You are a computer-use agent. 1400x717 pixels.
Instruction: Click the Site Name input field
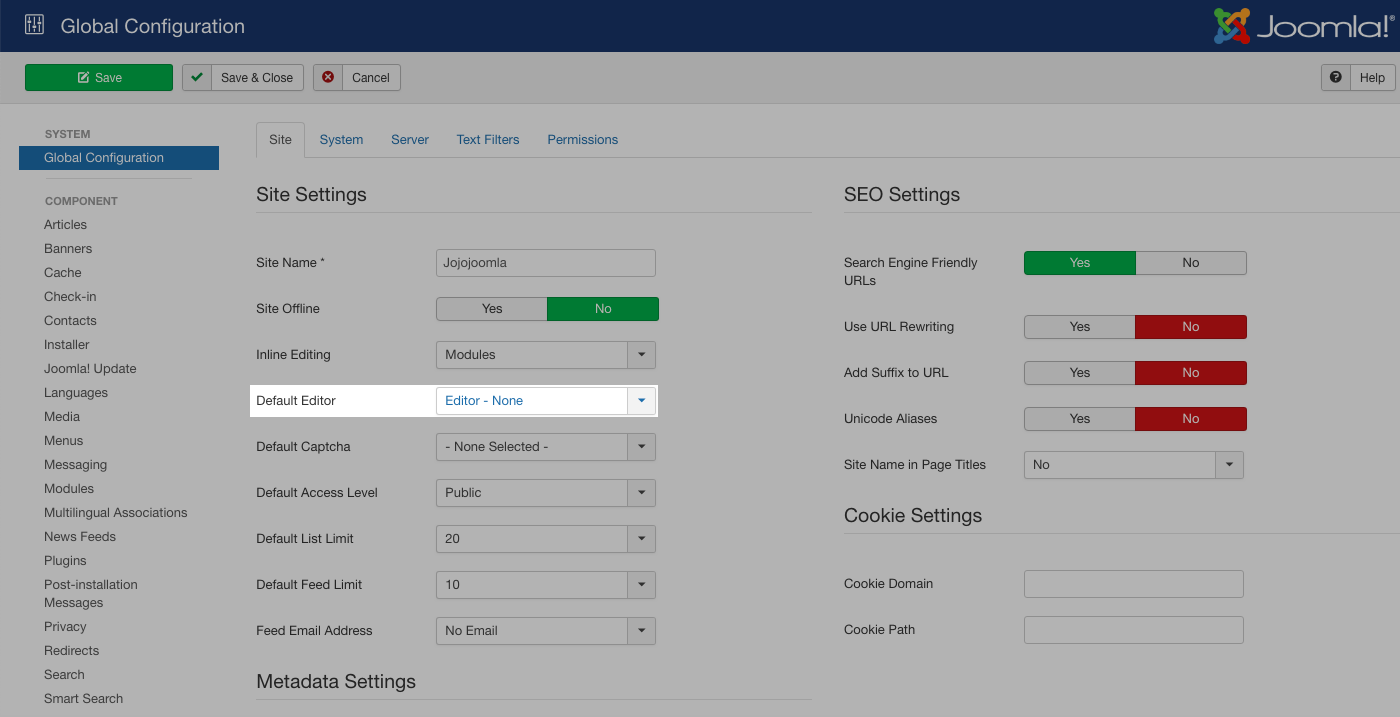coord(546,263)
